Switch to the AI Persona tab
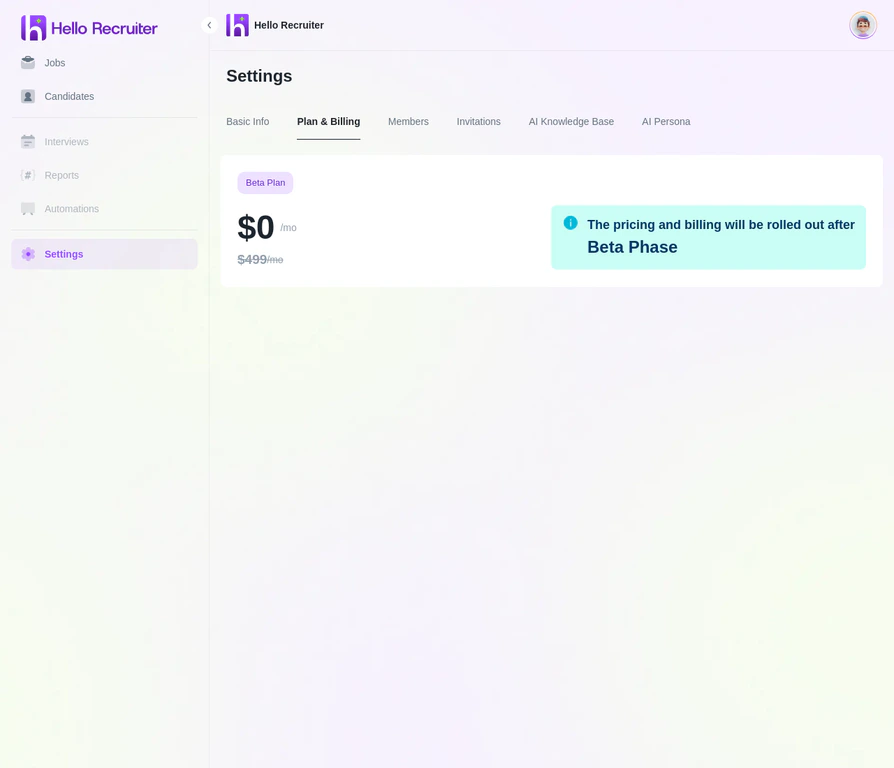This screenshot has height=768, width=894. (666, 121)
